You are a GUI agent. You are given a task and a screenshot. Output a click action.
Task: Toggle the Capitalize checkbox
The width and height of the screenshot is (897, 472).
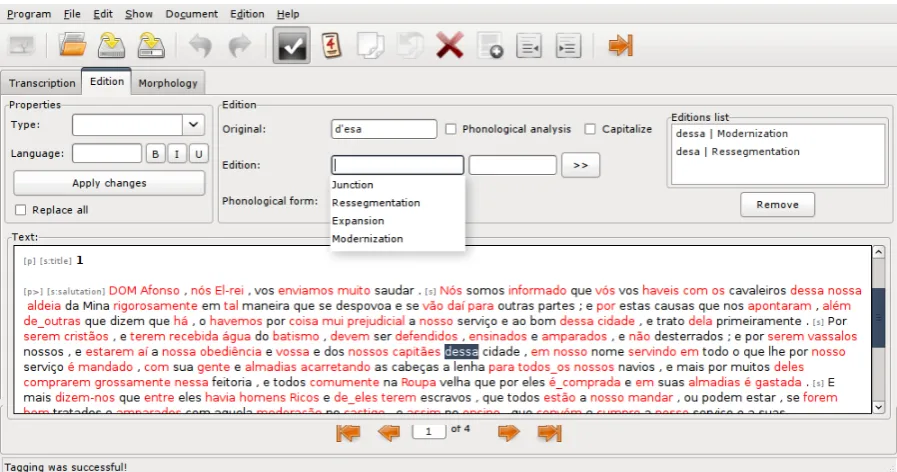click(590, 129)
